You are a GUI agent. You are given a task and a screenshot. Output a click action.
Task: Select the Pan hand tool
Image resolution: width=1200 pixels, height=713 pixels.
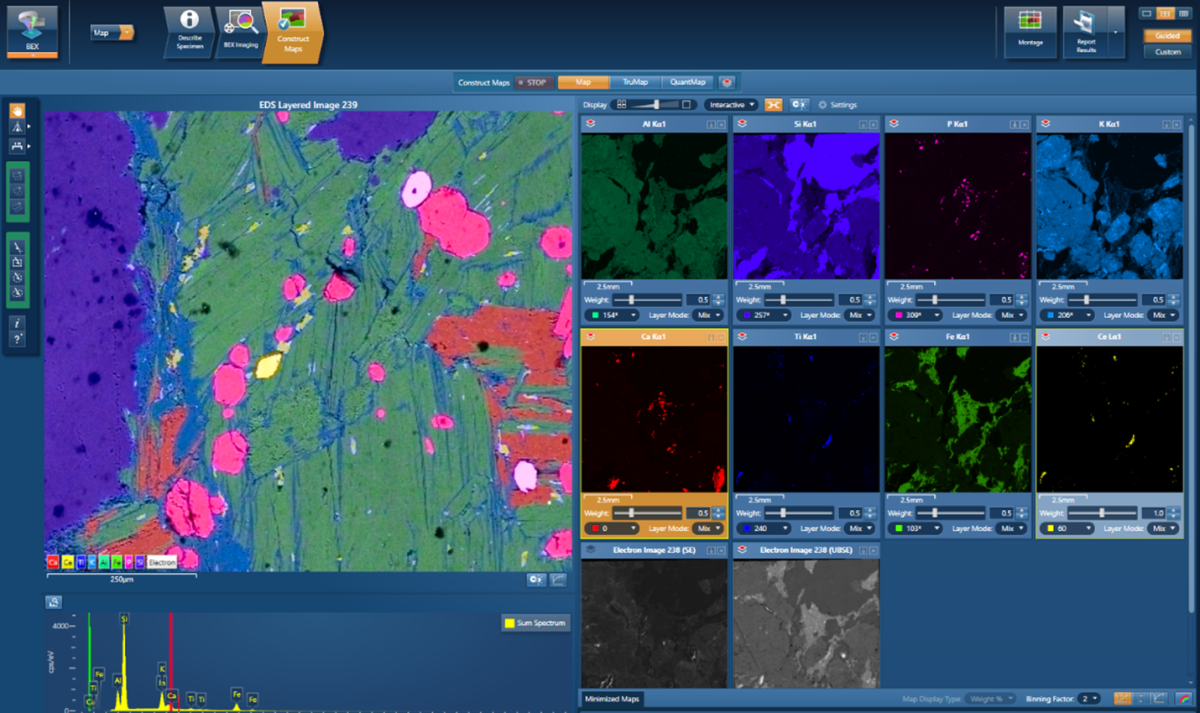tap(17, 111)
